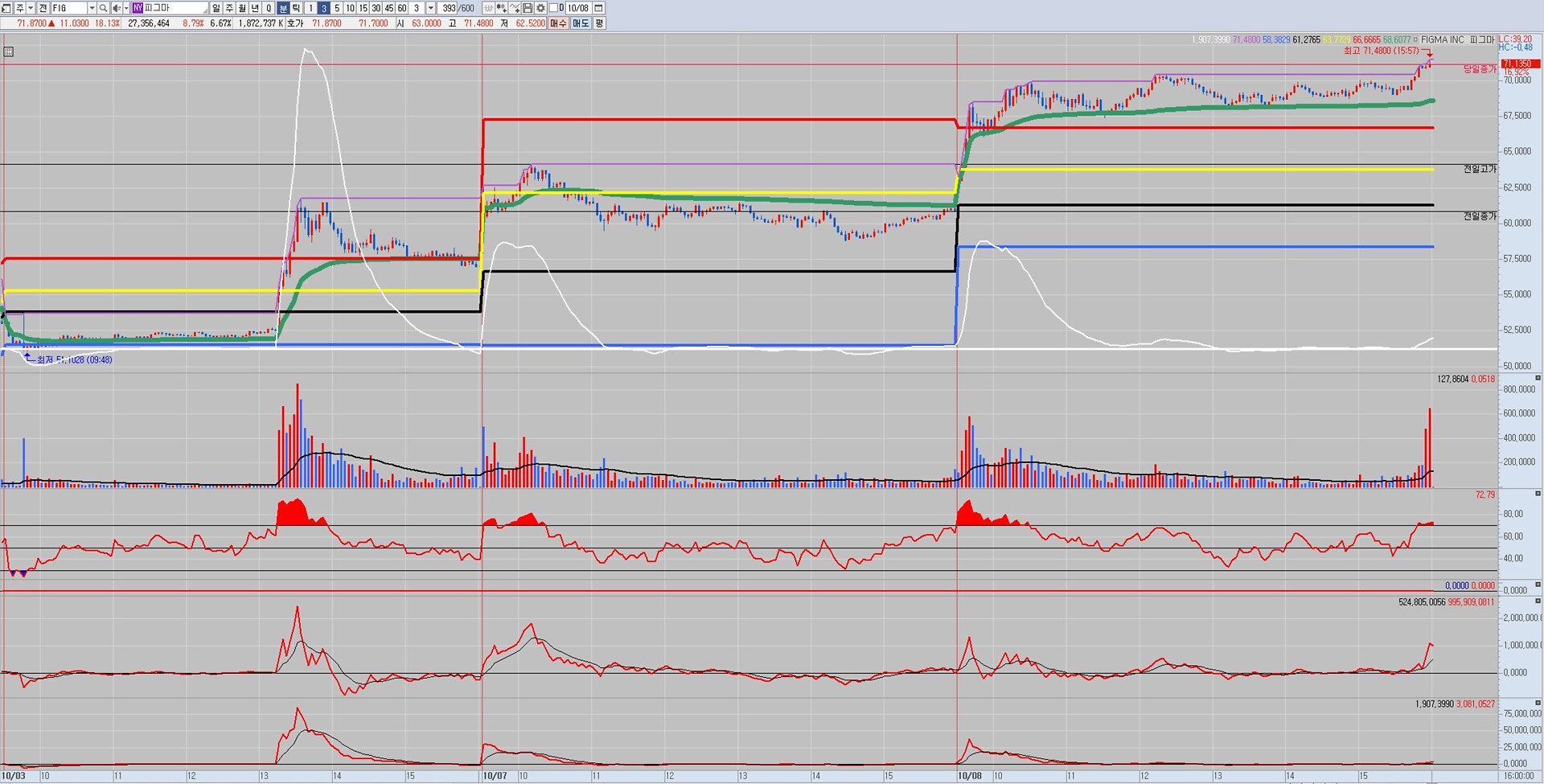The width and height of the screenshot is (1544, 784).
Task: Click the 당일종가 label on the chart
Action: tap(1480, 69)
